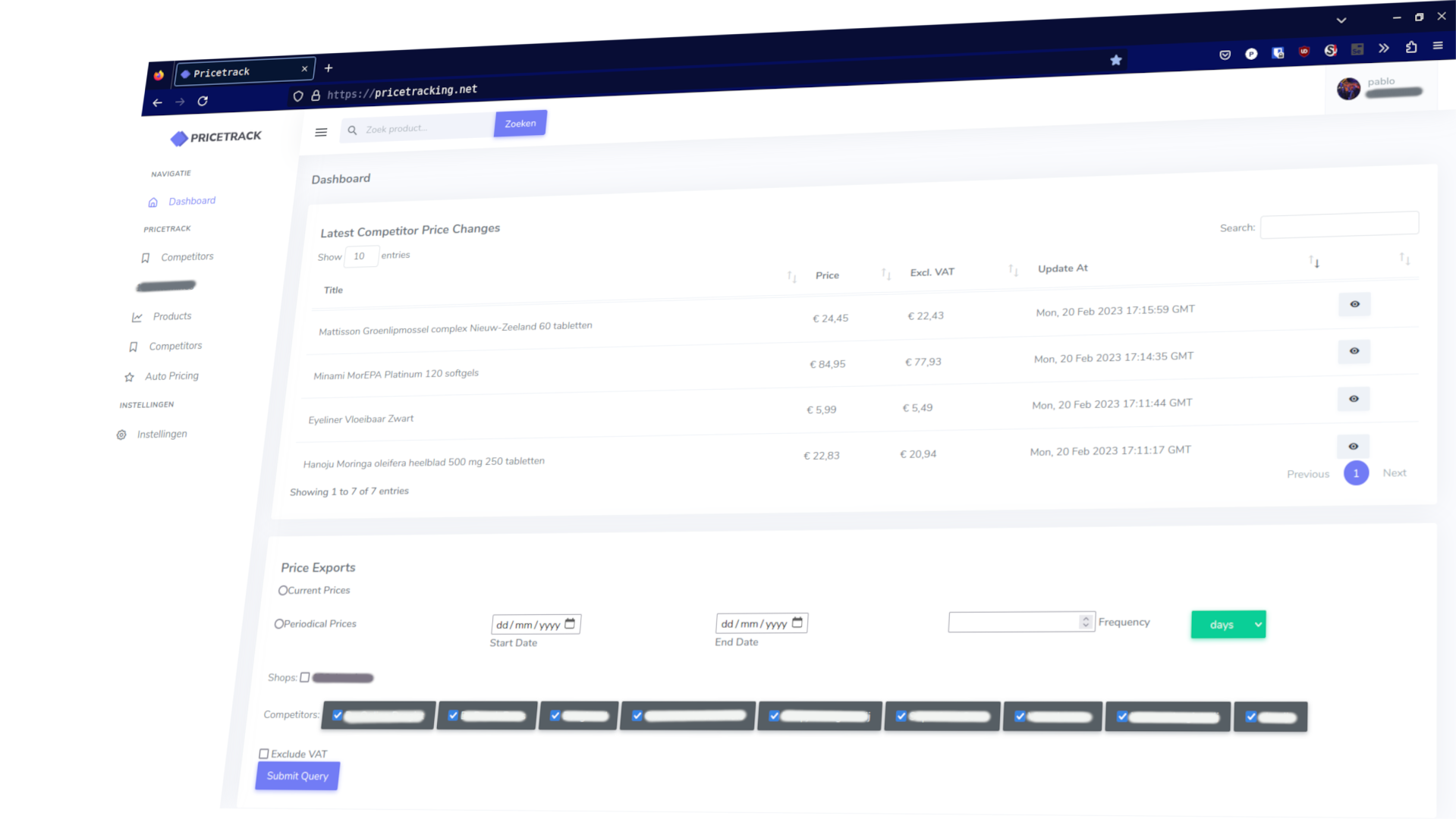Screen dimensions: 1456x819
Task: Click the Submit Query button
Action: [297, 776]
